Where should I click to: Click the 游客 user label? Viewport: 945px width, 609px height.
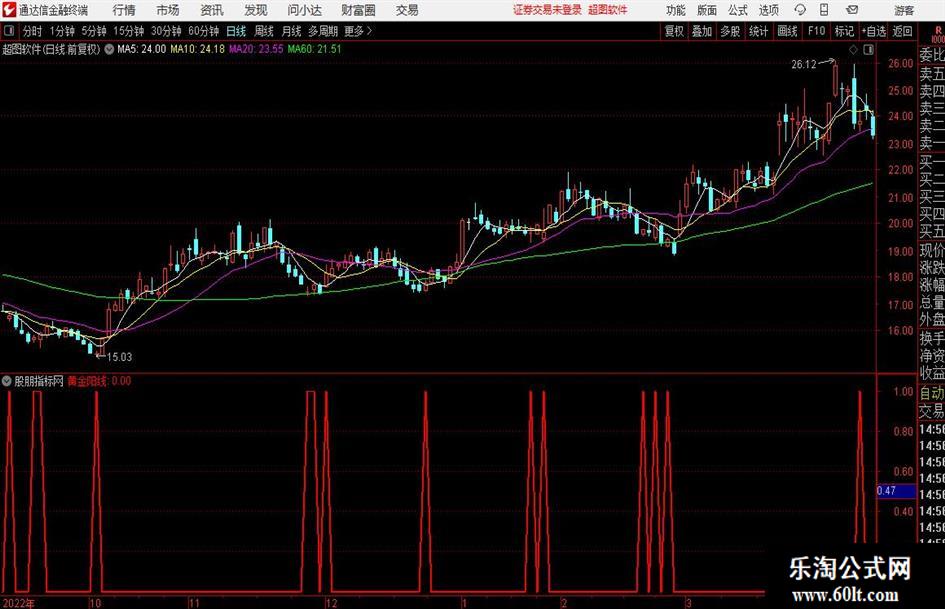coord(904,10)
